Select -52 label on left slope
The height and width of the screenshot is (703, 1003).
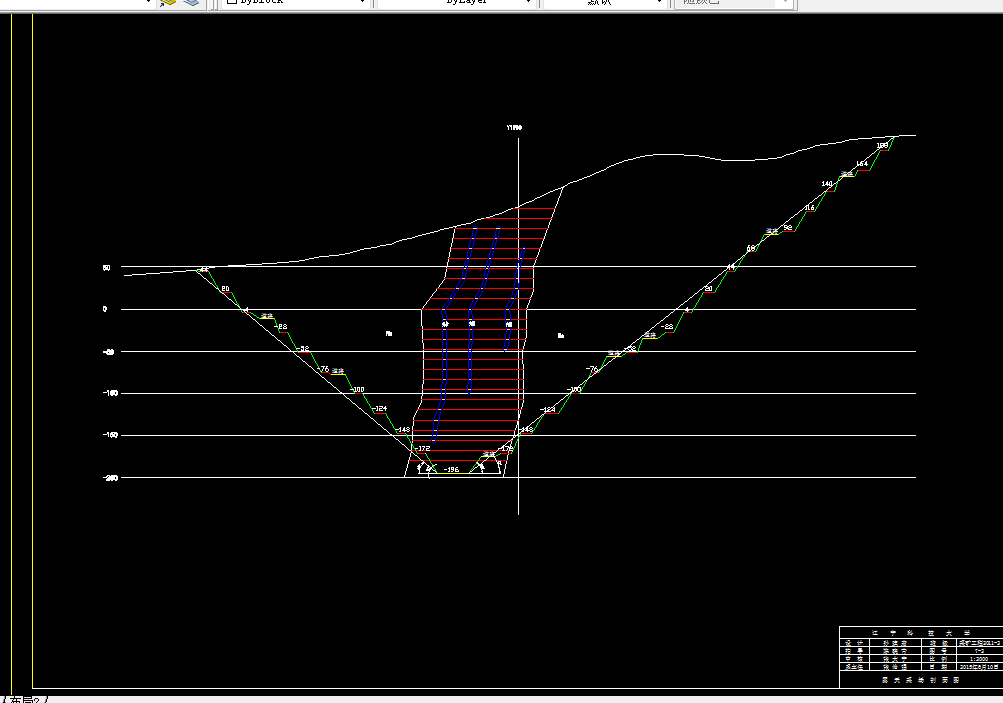pos(303,349)
